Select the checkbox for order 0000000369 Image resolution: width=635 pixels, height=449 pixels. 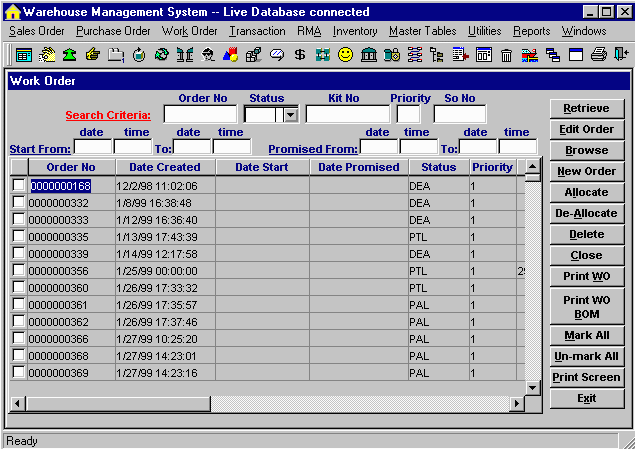[x=18, y=372]
